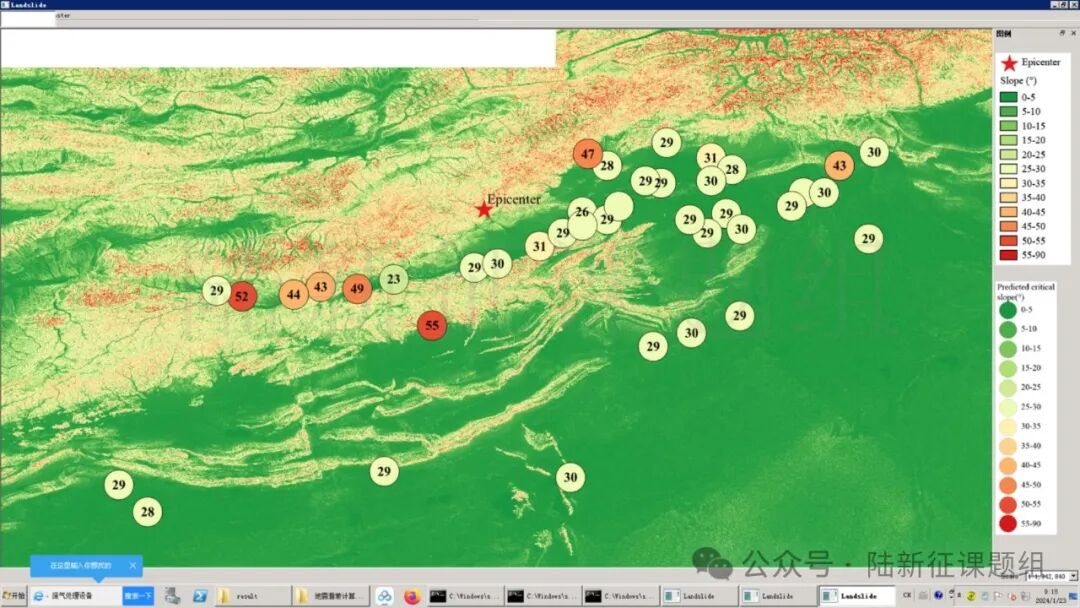Click the Baidu cloud icon in taskbar

pos(384,596)
